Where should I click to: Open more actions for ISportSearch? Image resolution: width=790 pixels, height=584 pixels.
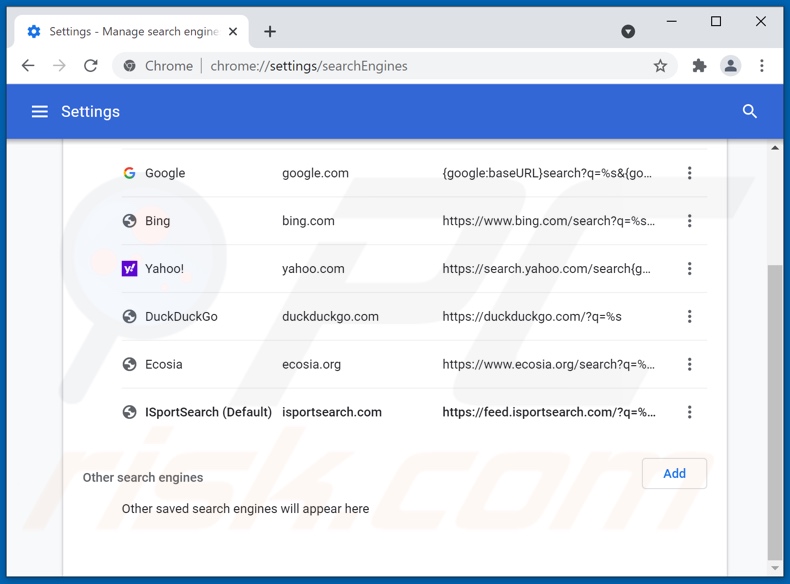[x=689, y=412]
